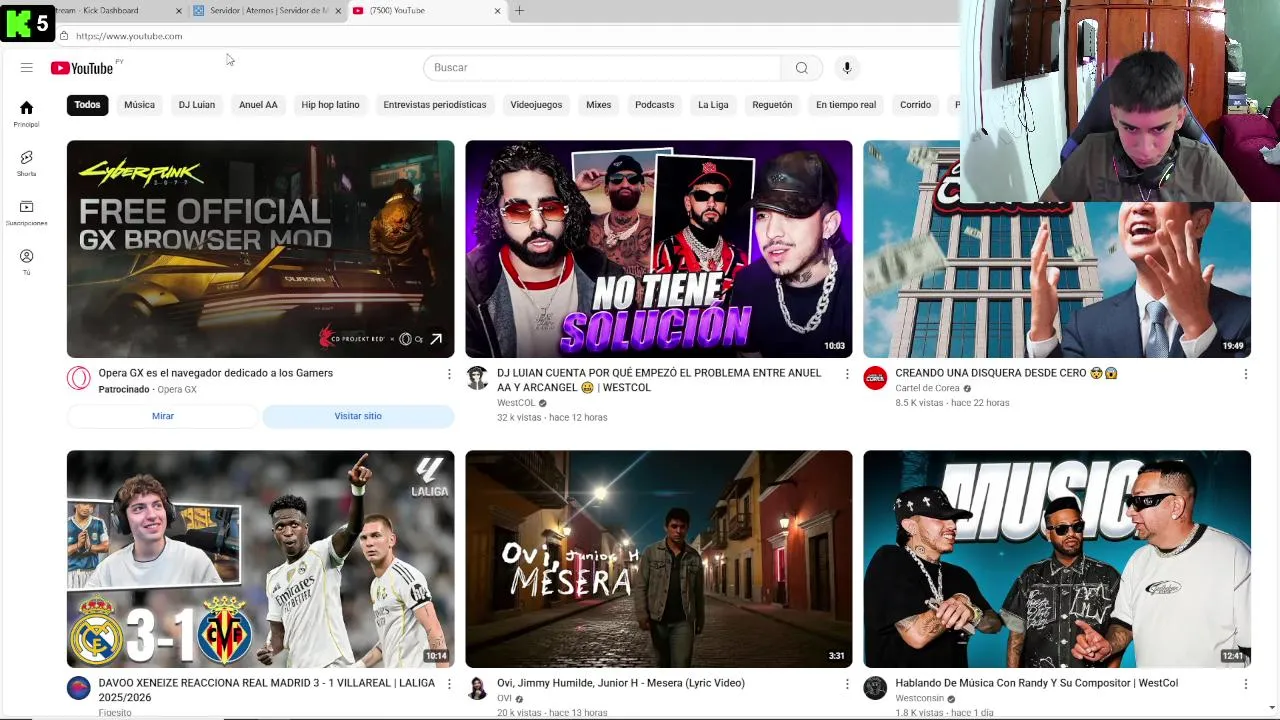1280x720 pixels.
Task: Open WestCOL channel avatar
Action: click(x=477, y=378)
